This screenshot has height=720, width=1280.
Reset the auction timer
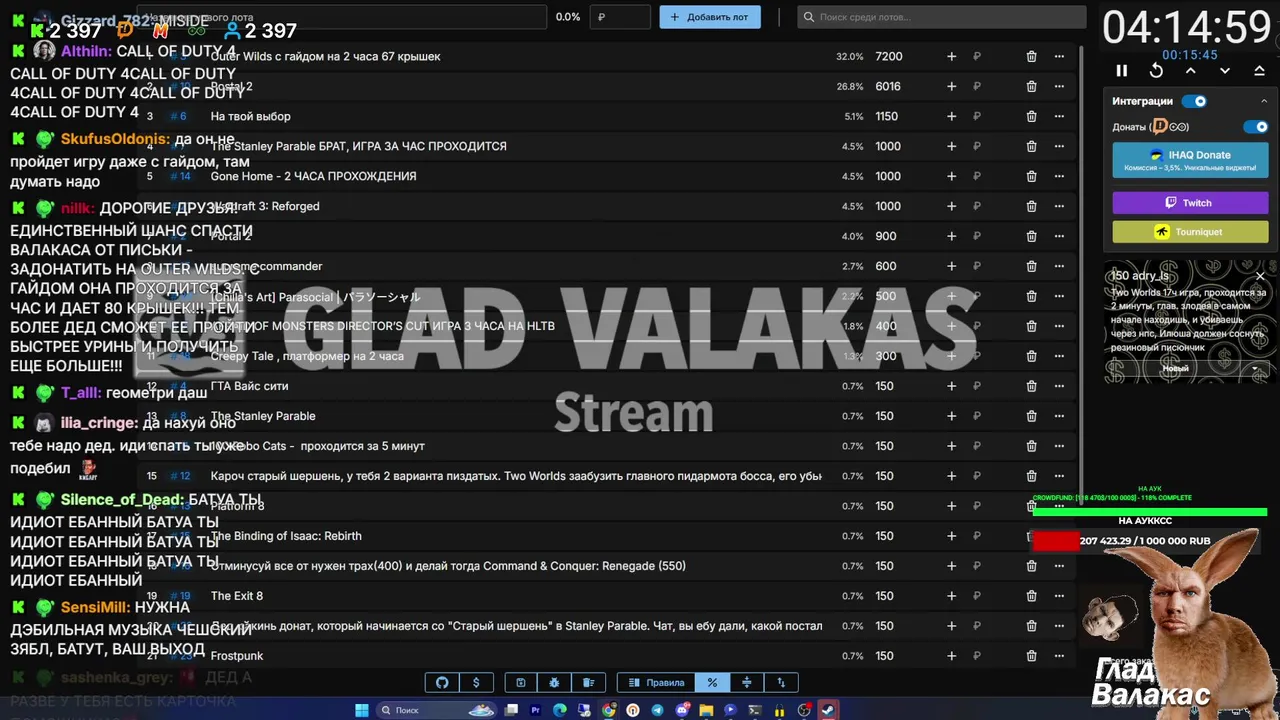[1156, 71]
